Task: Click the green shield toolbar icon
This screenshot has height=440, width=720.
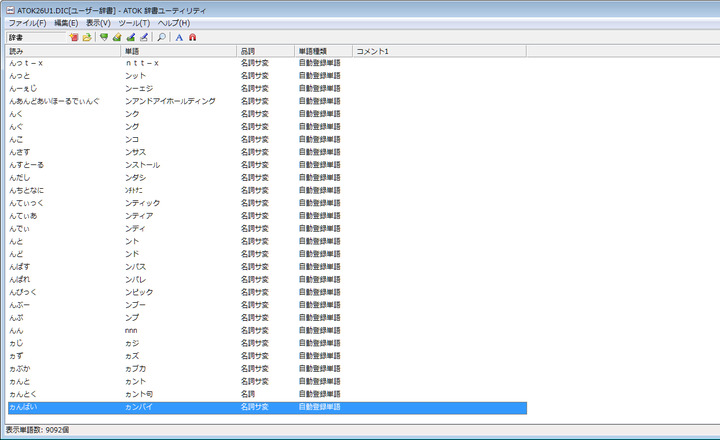Action: tap(104, 37)
